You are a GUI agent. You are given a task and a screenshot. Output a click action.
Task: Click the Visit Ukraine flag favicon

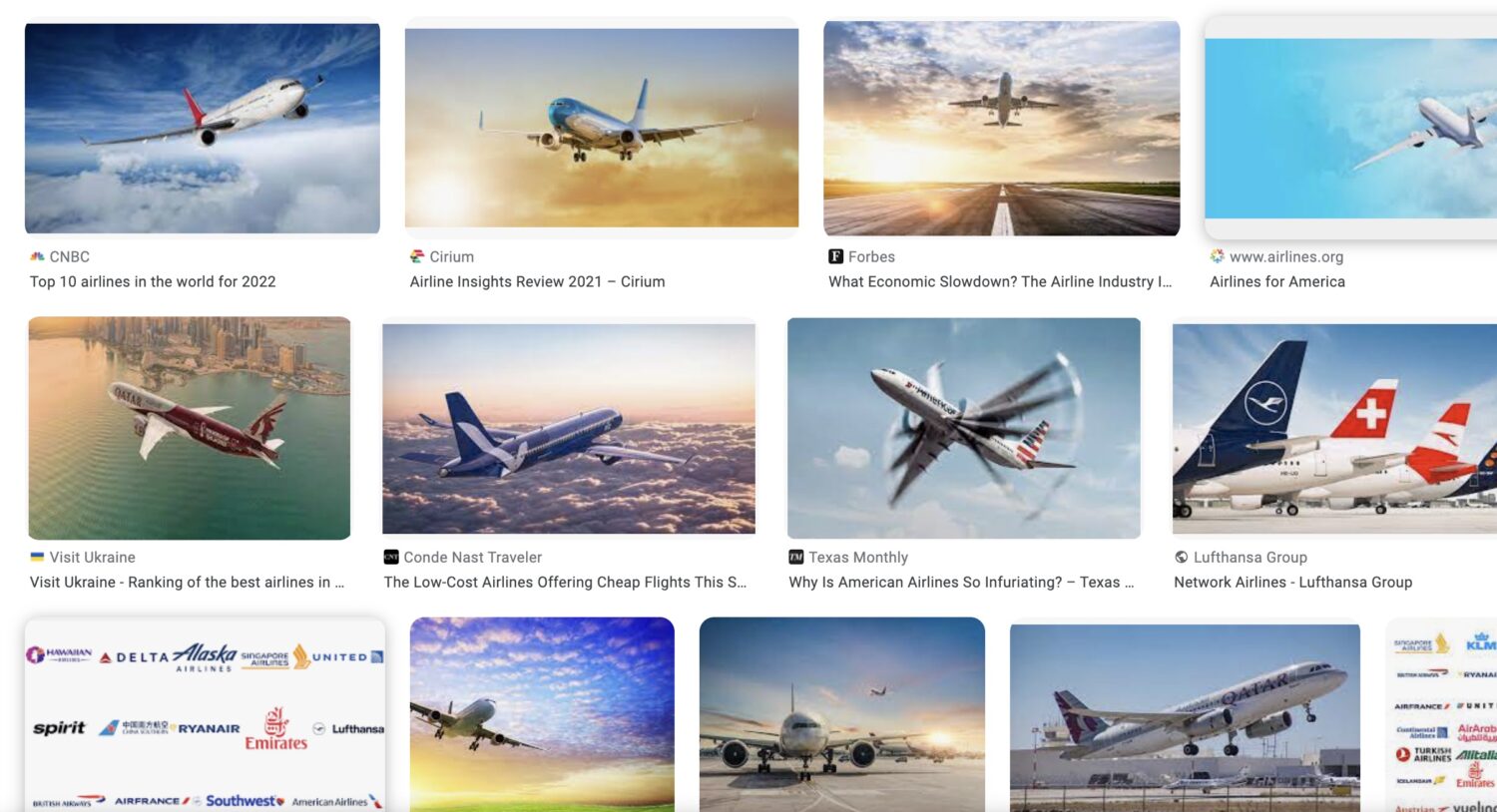[x=37, y=557]
